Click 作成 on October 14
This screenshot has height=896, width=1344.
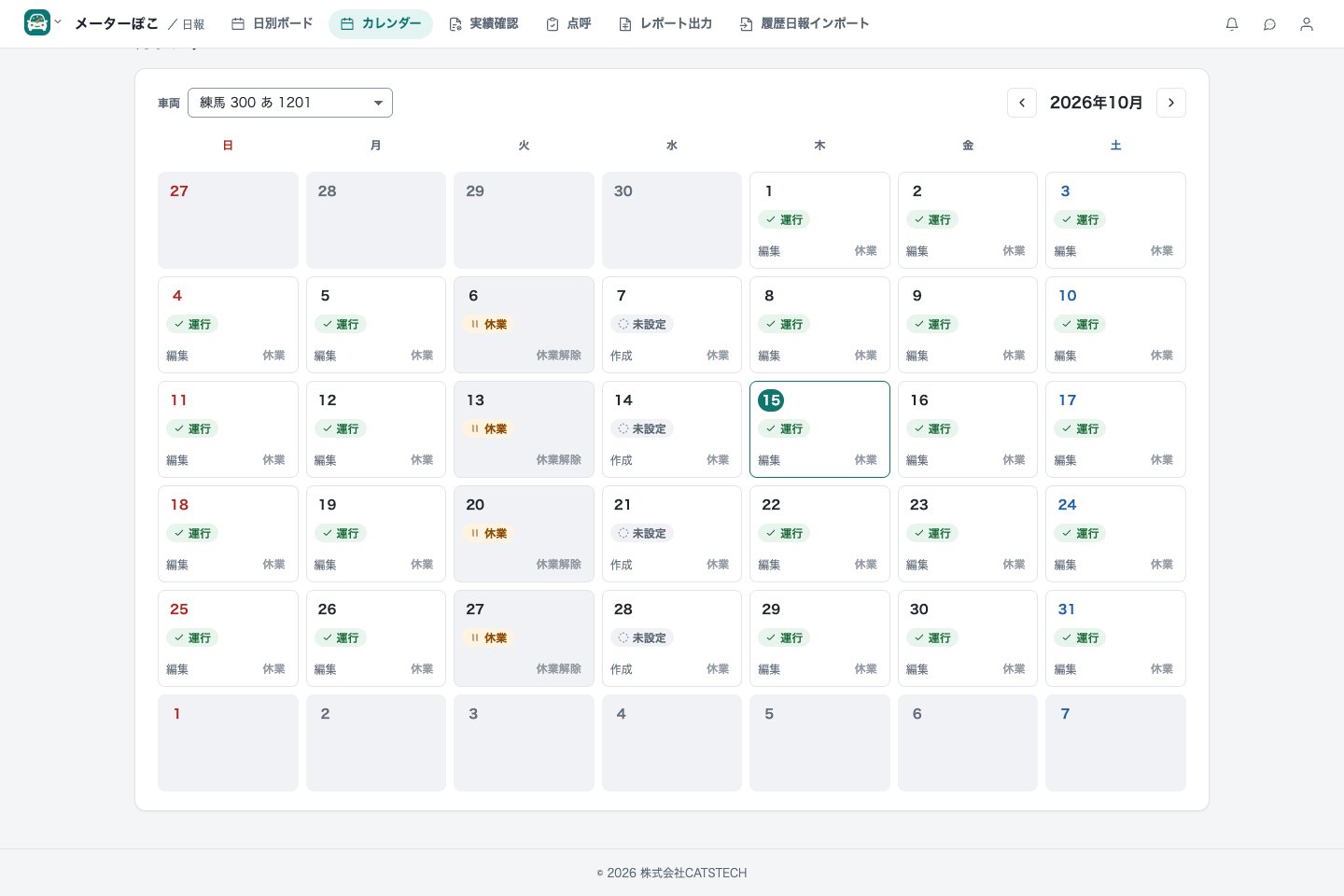click(622, 460)
